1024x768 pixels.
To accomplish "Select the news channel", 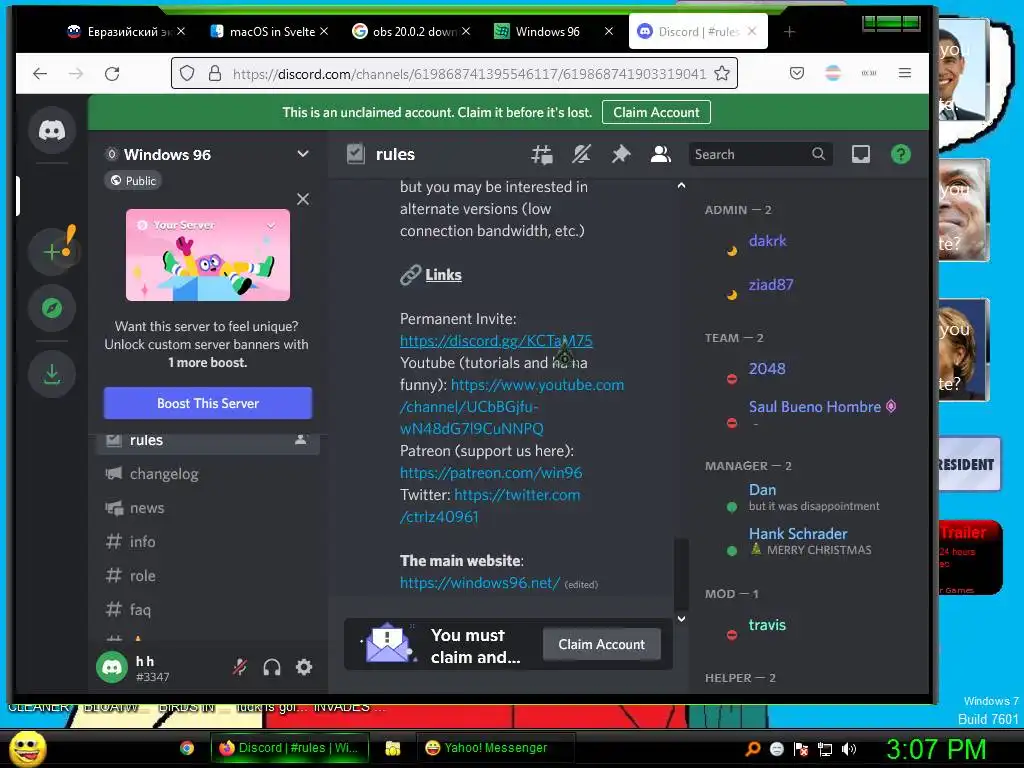I will 208,507.
